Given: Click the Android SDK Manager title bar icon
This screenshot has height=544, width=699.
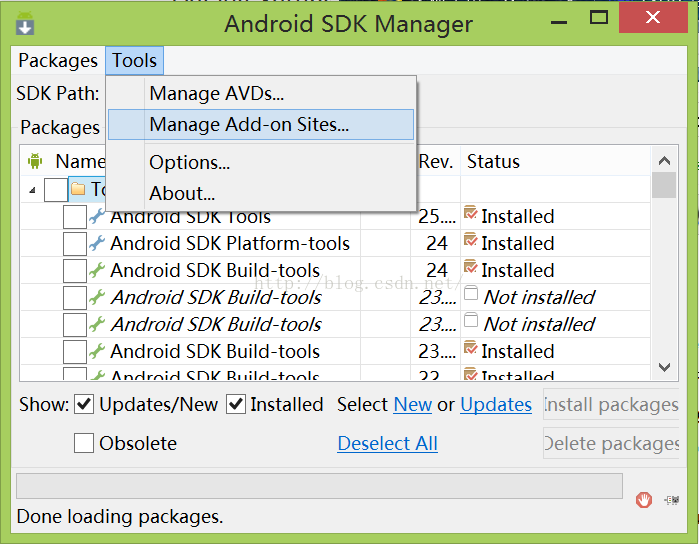Looking at the screenshot, I should [x=25, y=24].
